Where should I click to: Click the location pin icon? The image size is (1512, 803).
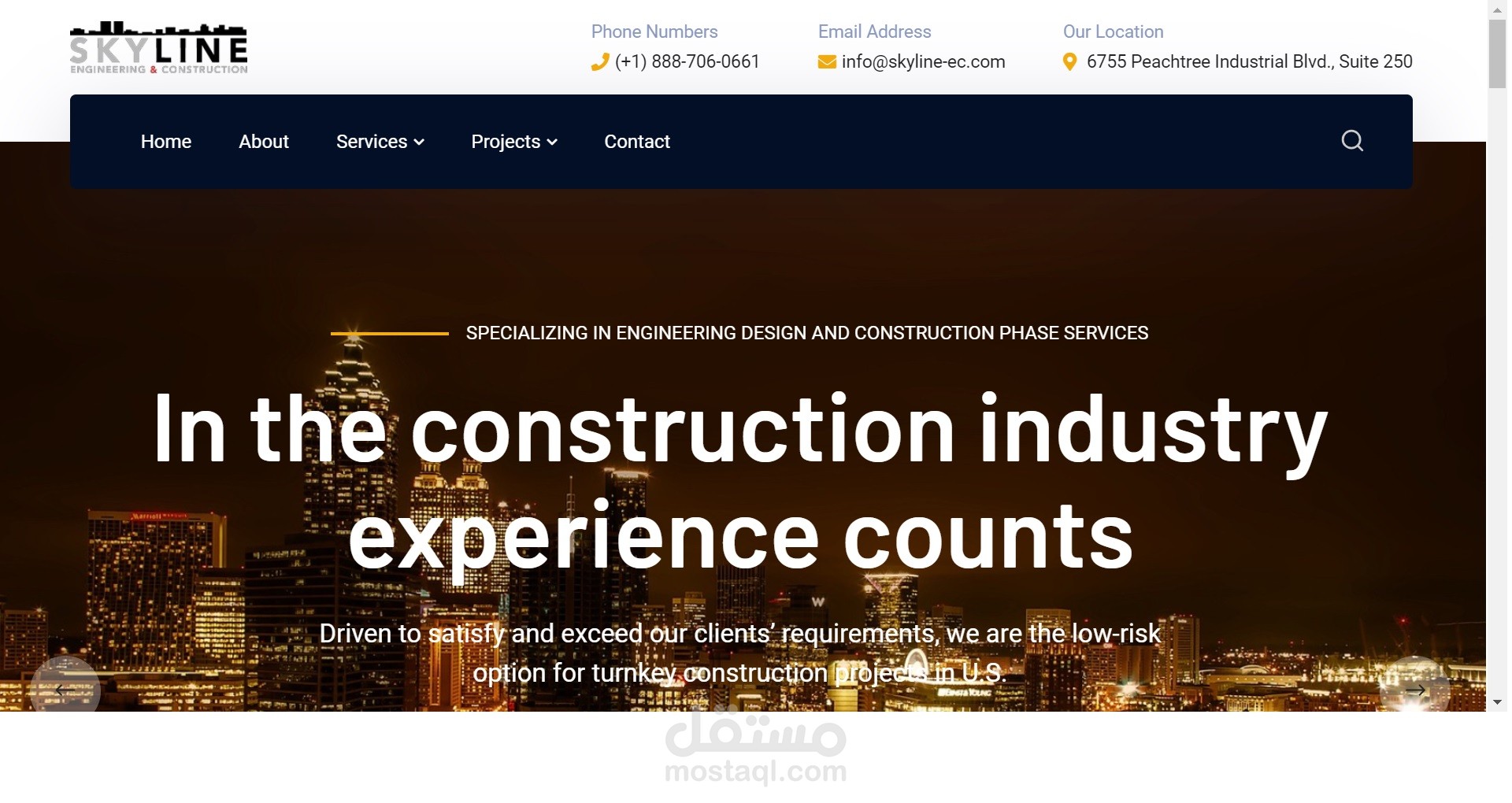point(1070,61)
